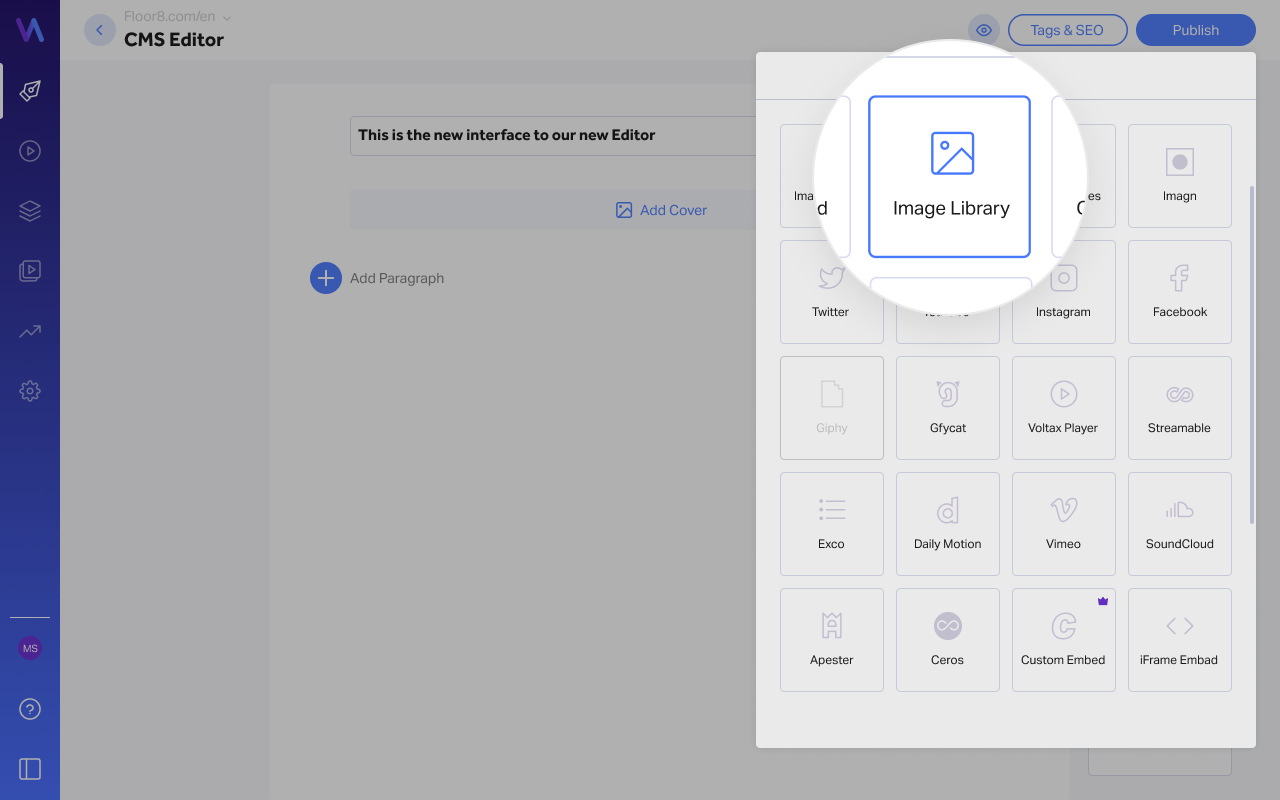
Task: Expand the Floor8.com/en site dropdown
Action: (x=178, y=17)
